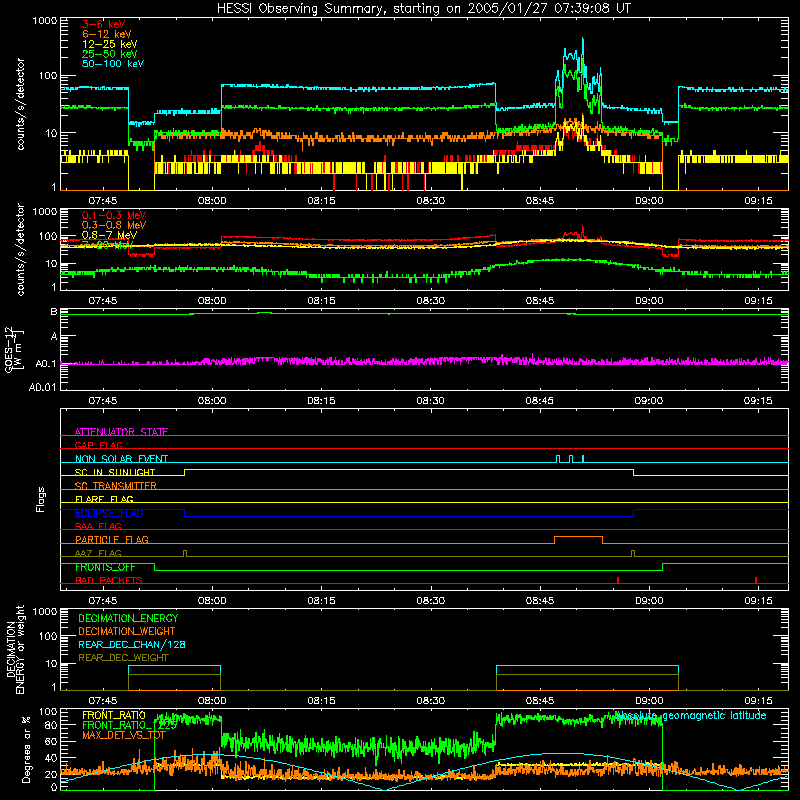
Task: Select the 50-100 keV legend label
Action: point(113,64)
